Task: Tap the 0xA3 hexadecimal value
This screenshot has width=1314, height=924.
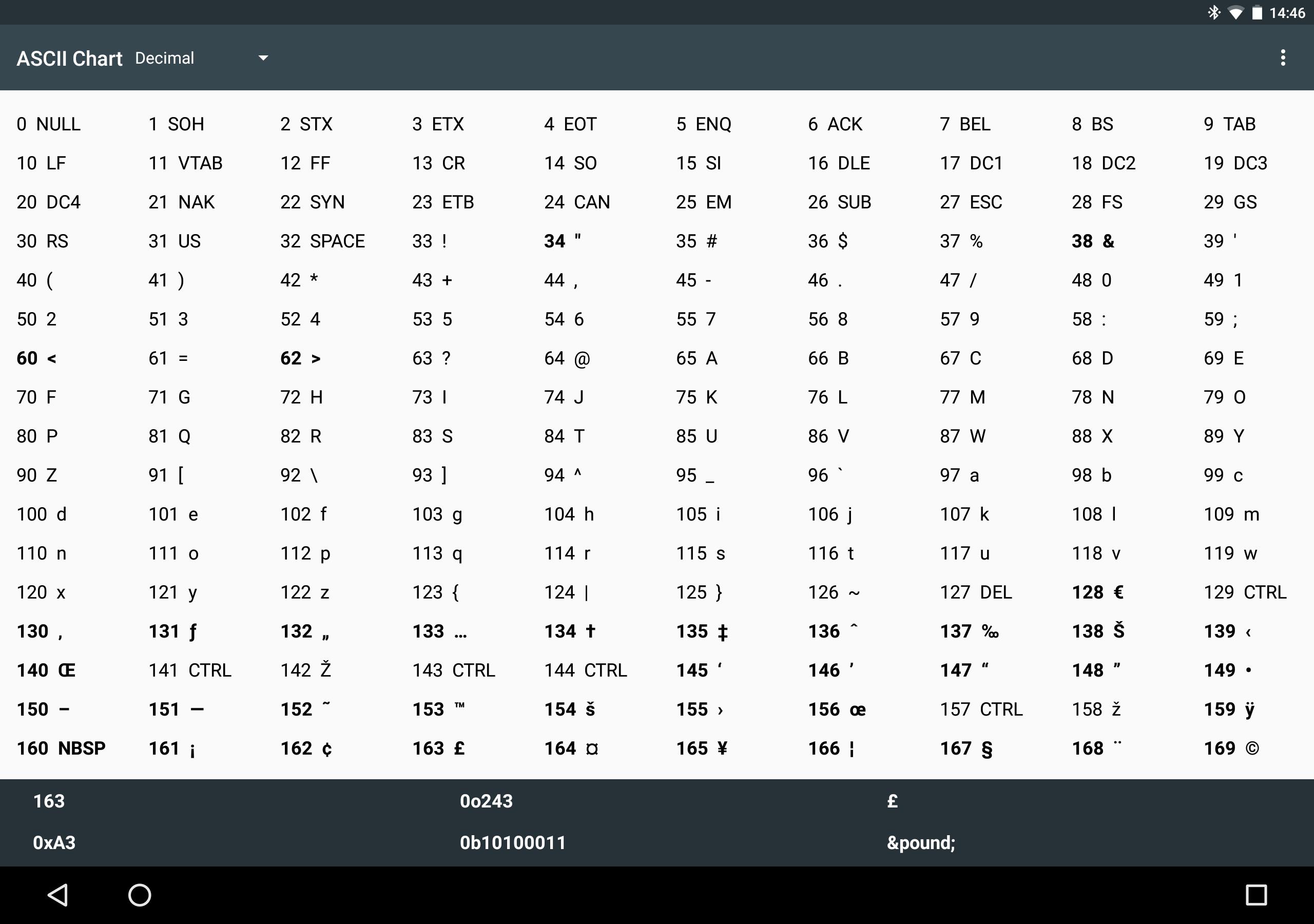Action: point(55,842)
